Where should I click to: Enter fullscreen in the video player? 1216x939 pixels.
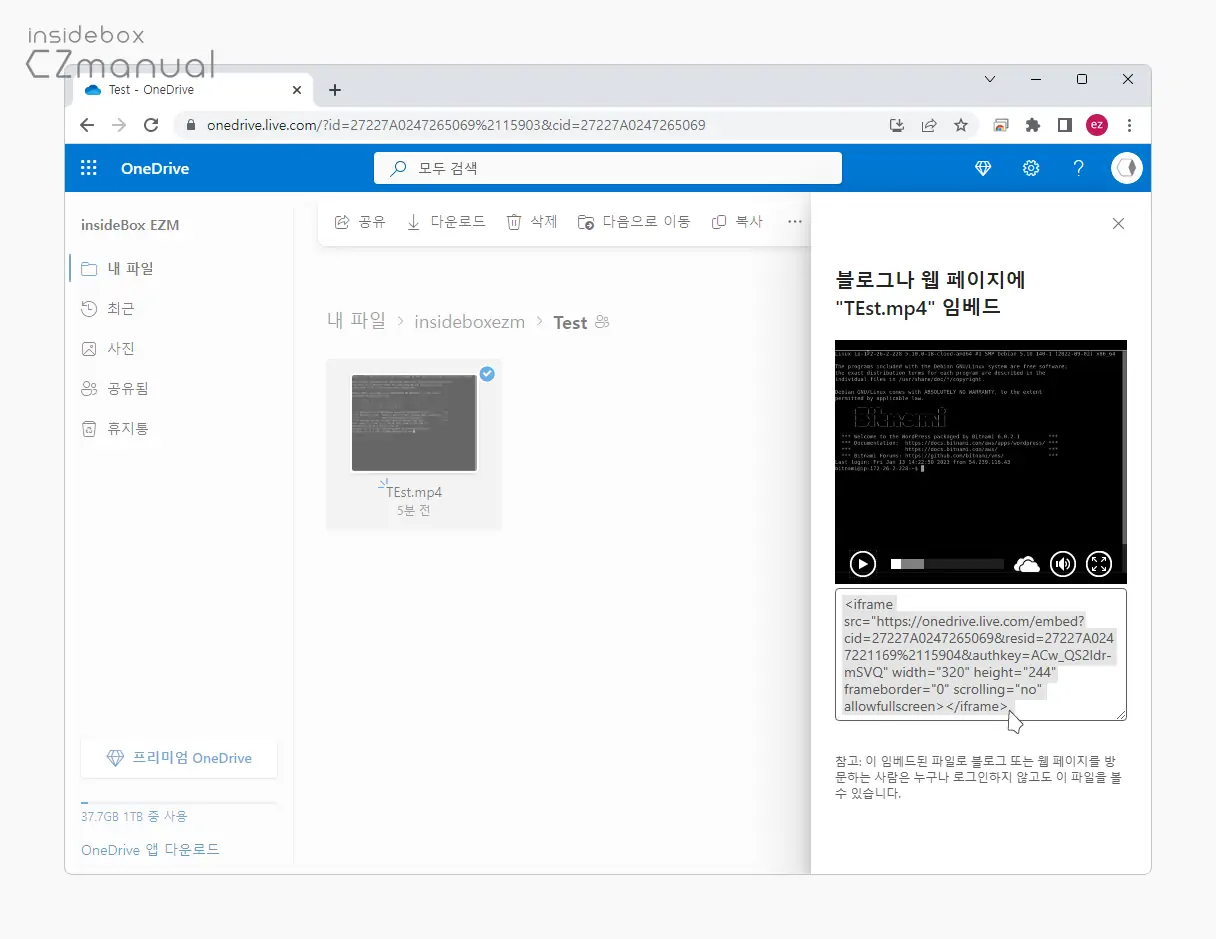[1099, 564]
